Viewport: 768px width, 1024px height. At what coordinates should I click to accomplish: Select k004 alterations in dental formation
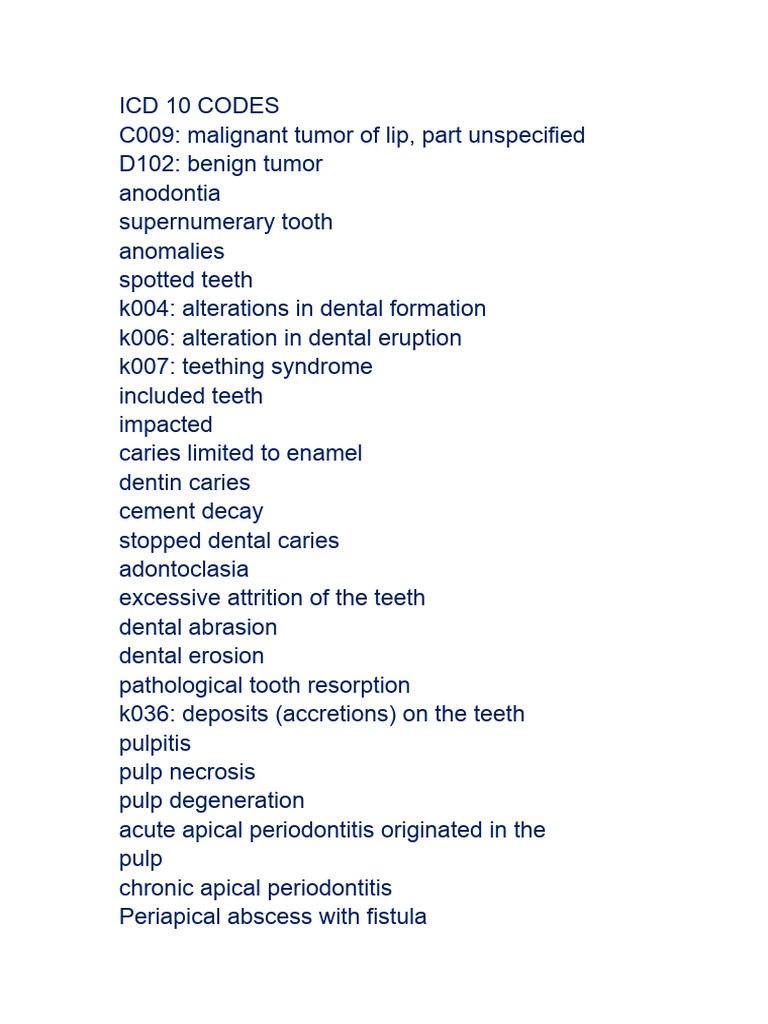(302, 308)
